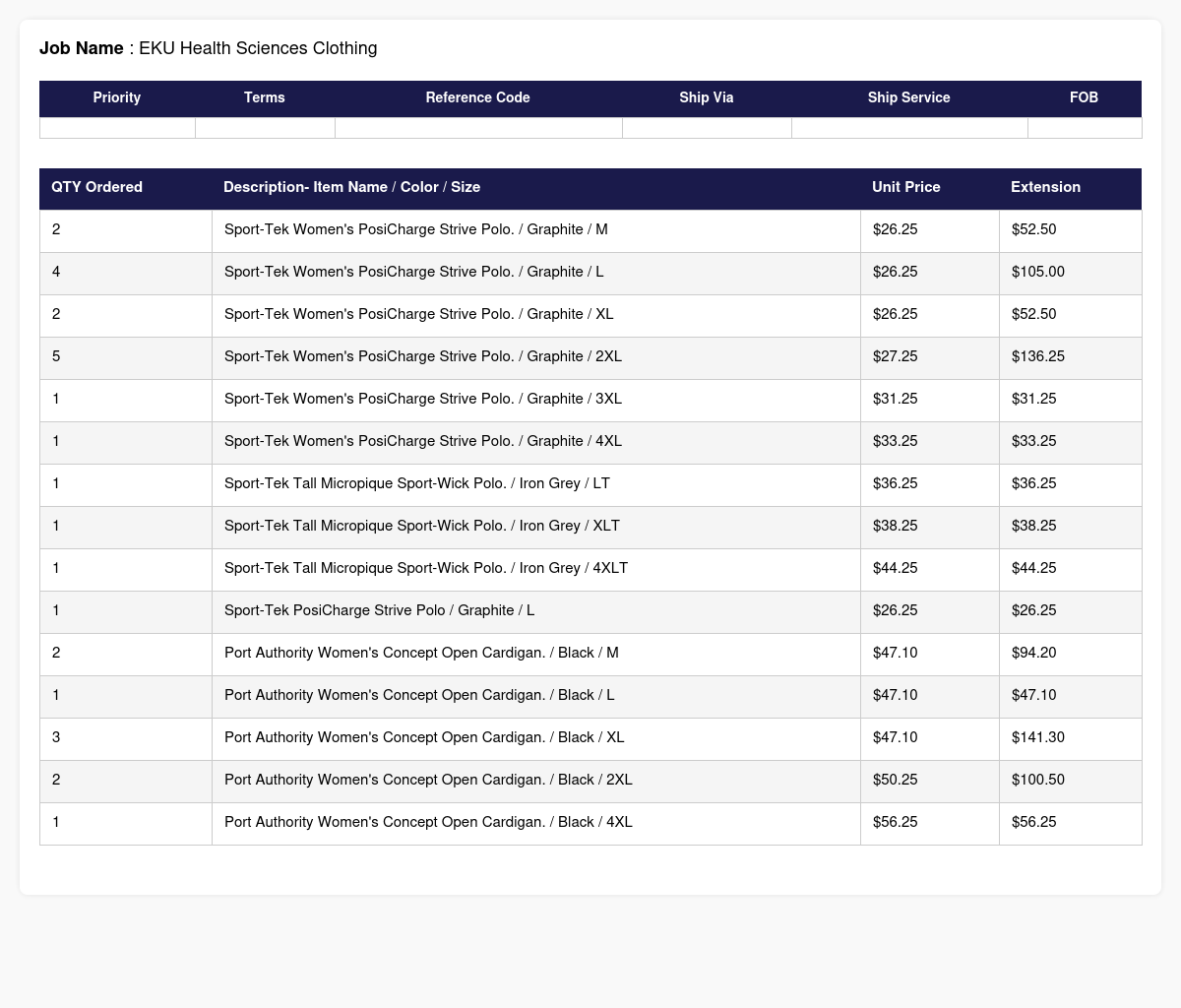The width and height of the screenshot is (1181, 1008).
Task: Click the $100.50 extension value
Action: click(1038, 780)
